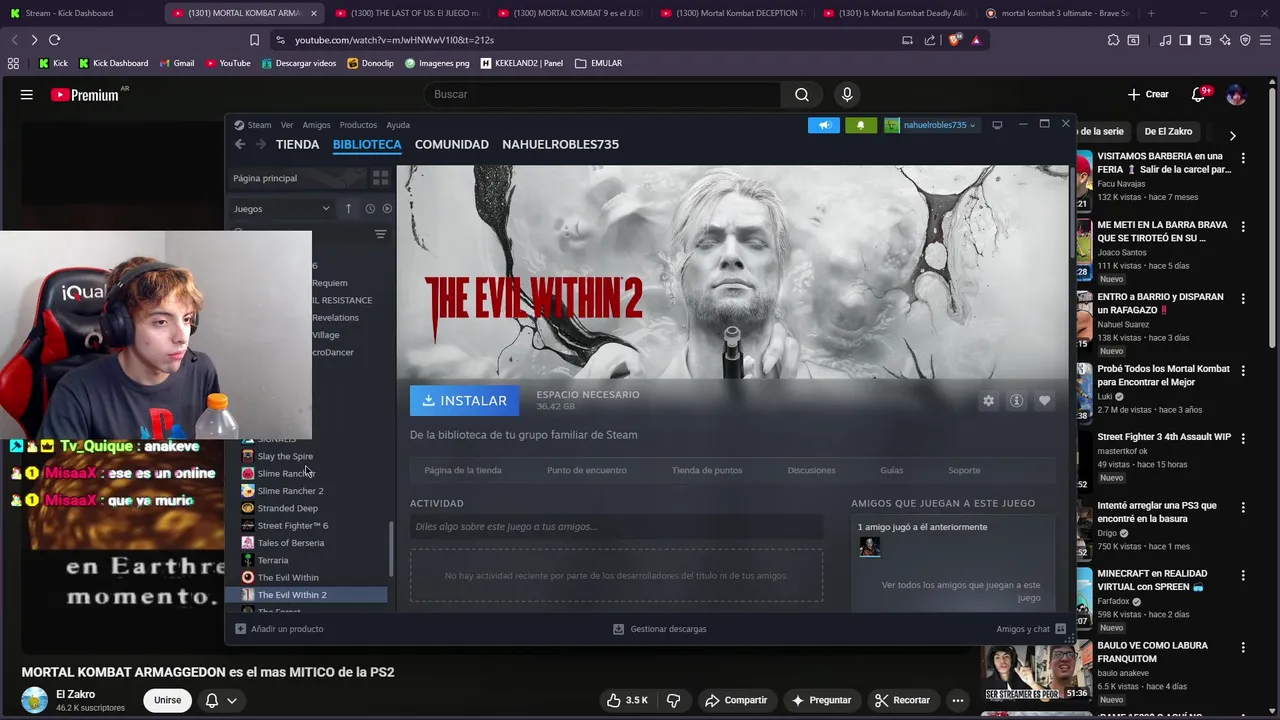1280x720 pixels.
Task: Click Recortar clip button
Action: tap(902, 700)
